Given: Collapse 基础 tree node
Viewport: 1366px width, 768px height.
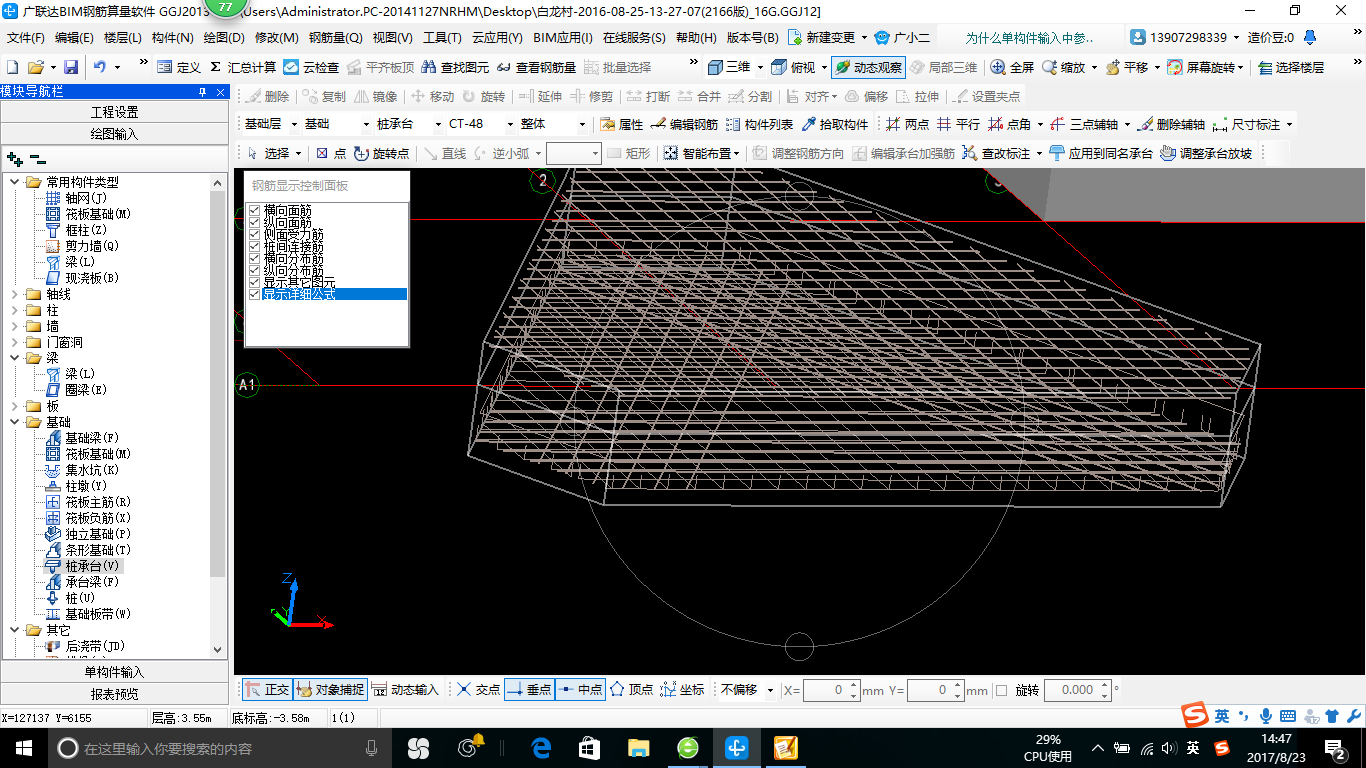Looking at the screenshot, I should click(x=14, y=422).
